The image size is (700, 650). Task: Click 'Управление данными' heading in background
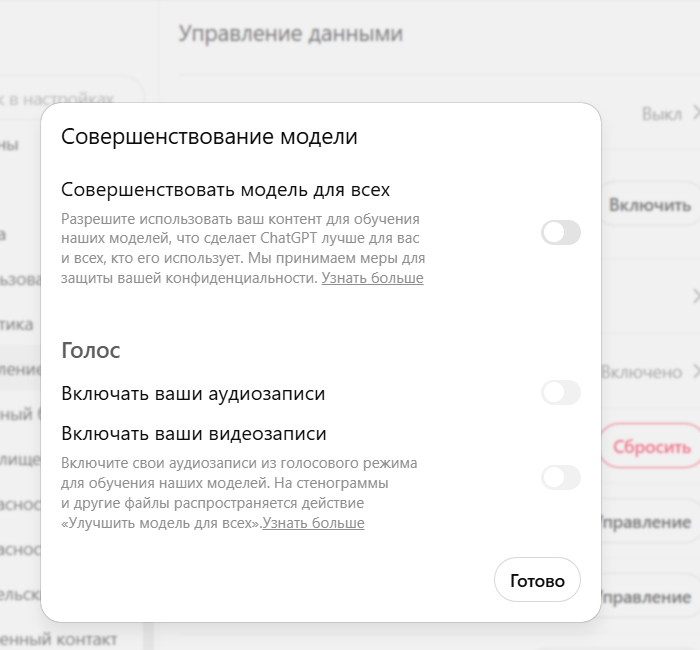click(x=291, y=34)
